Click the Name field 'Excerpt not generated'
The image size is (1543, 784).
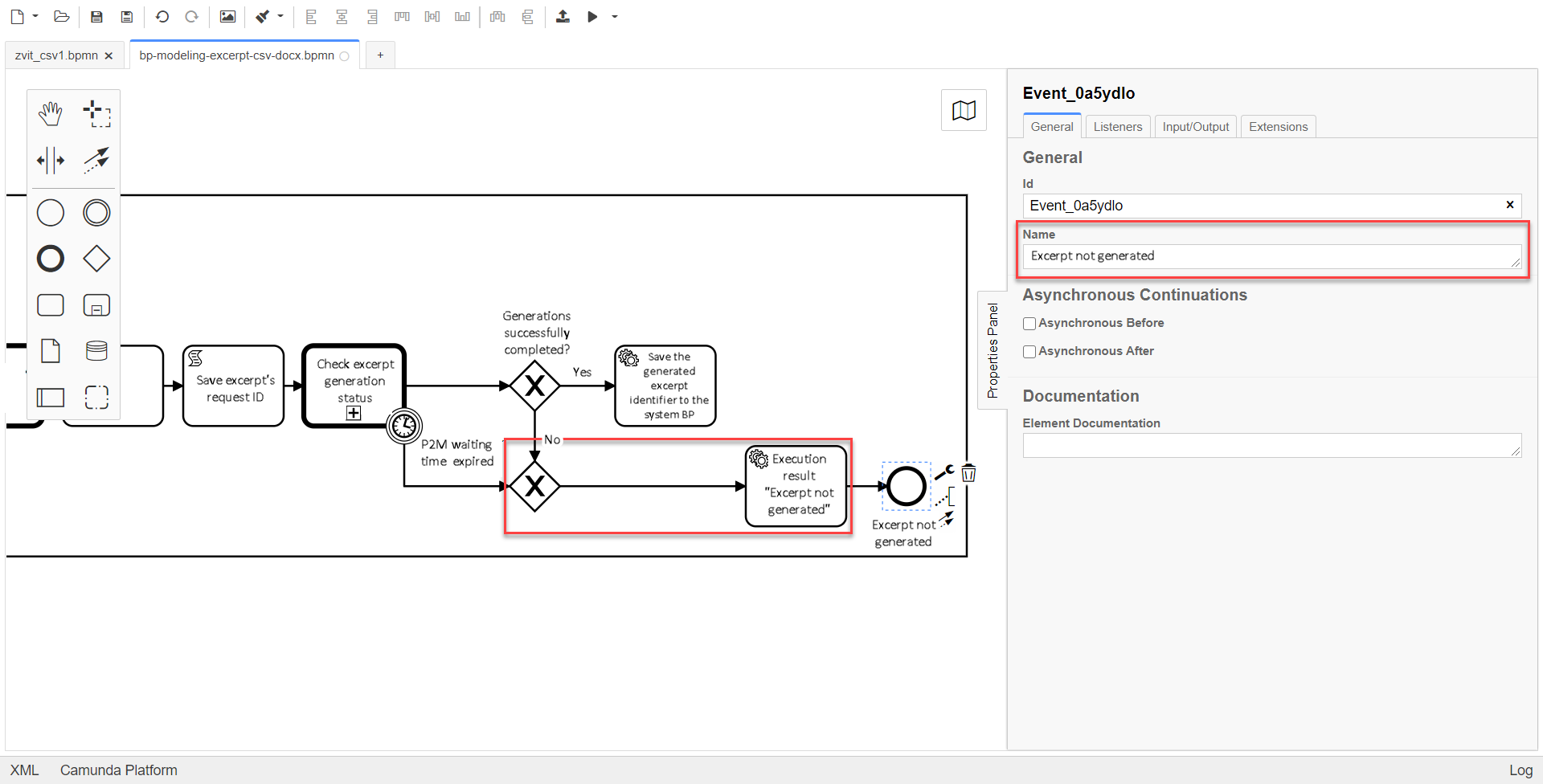(1272, 256)
